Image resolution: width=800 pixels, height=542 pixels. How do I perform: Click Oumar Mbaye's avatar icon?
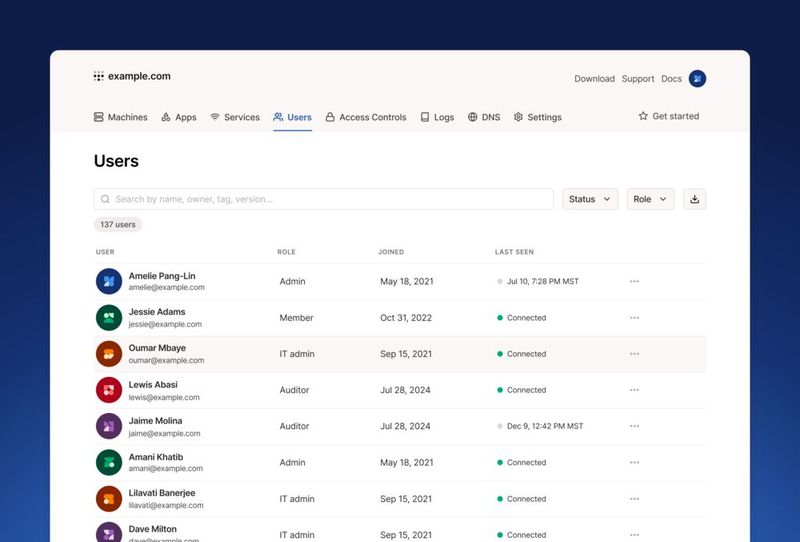point(109,354)
